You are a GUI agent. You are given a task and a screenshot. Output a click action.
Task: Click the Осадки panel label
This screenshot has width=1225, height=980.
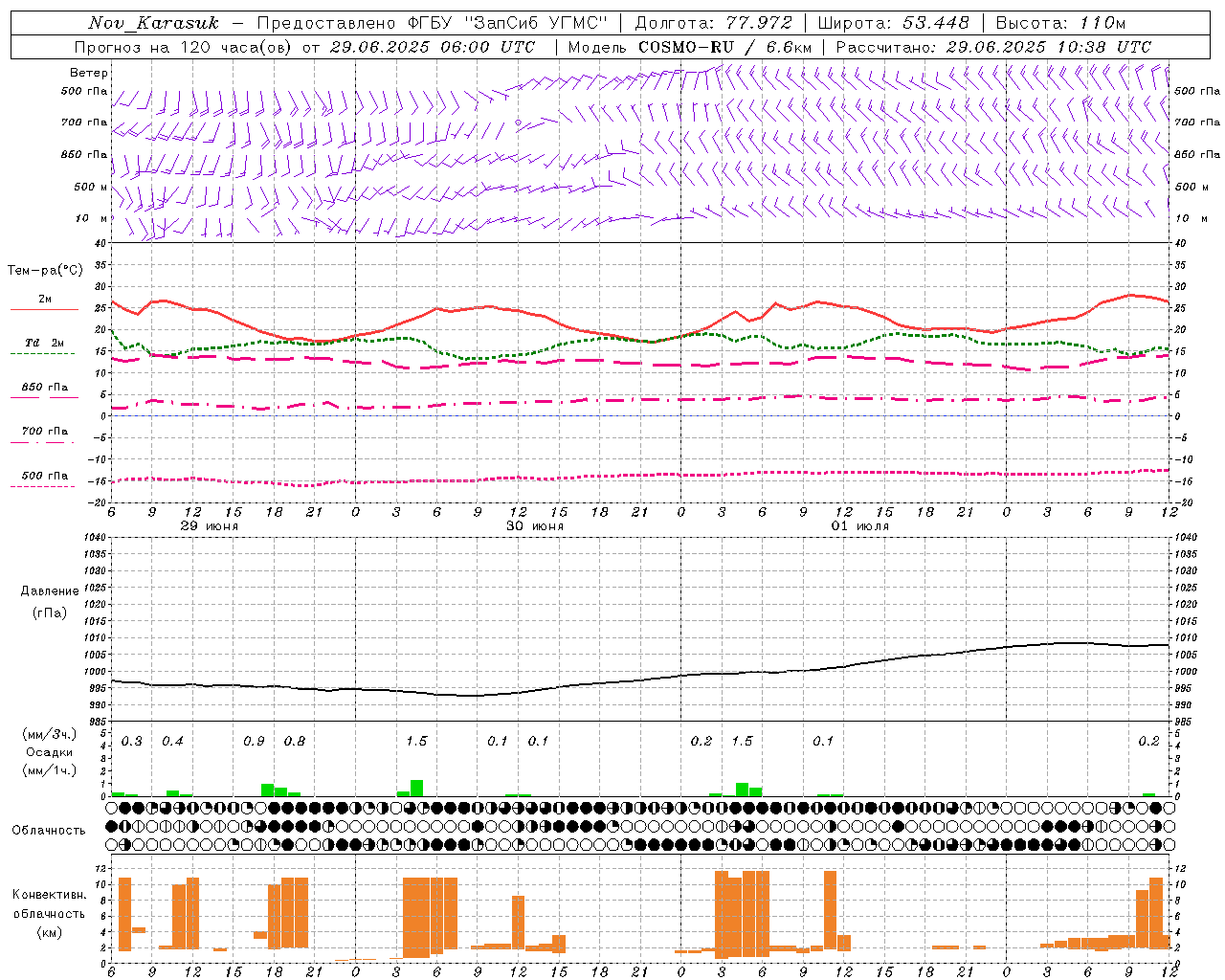50,752
